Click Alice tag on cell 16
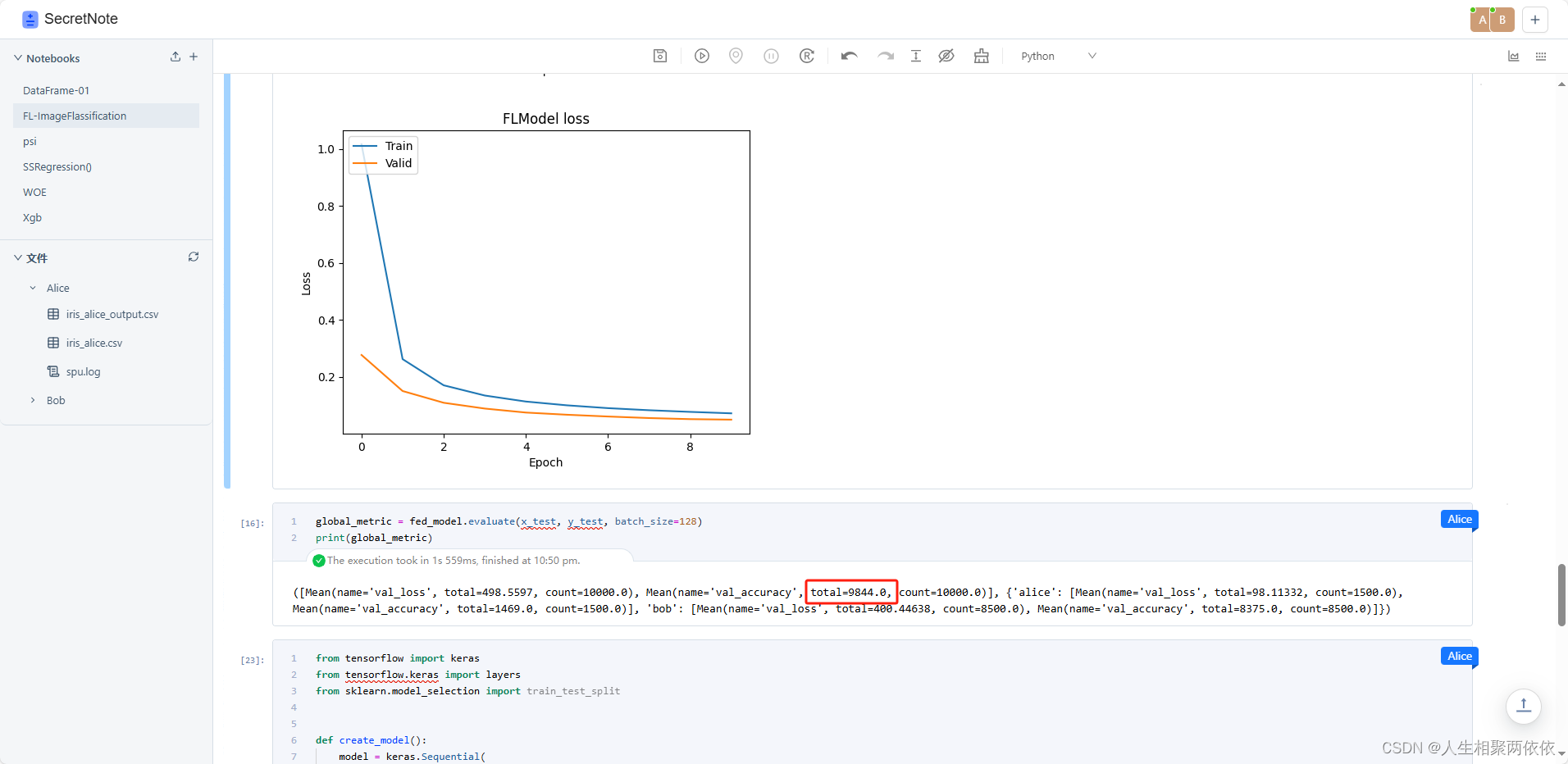1568x764 pixels. [x=1459, y=519]
